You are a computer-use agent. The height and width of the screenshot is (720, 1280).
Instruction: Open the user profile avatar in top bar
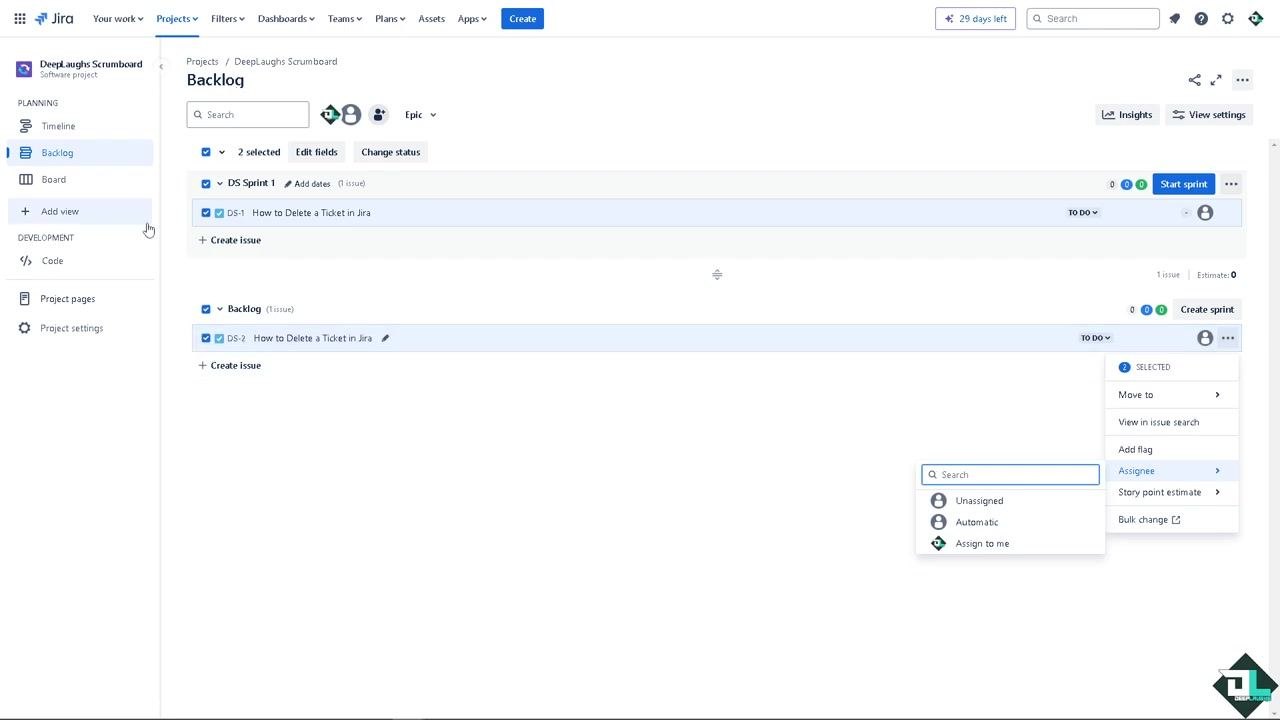(1256, 18)
